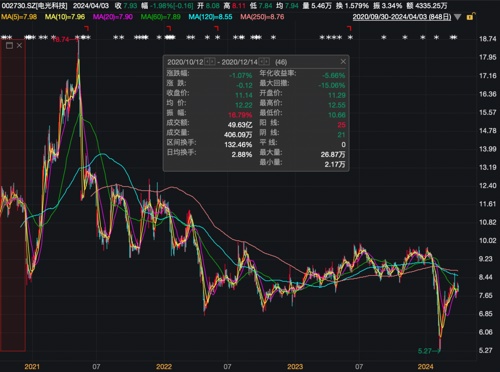Open the 2020/09/30-2024/04/03 date range link
500x372 pixels.
click(402, 17)
